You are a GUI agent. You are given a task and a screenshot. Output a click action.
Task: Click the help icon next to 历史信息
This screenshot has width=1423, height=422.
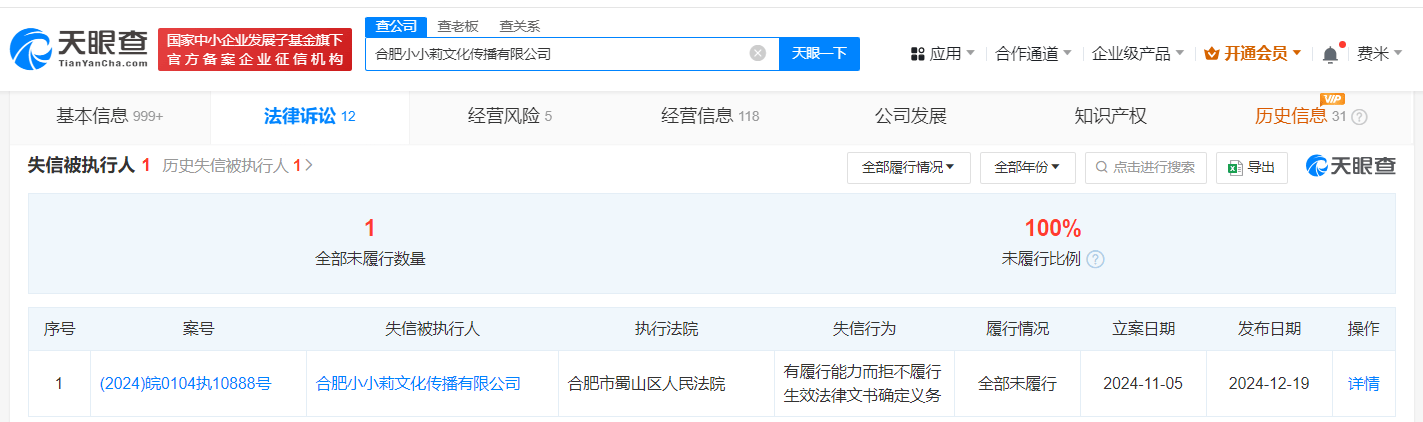tap(1359, 117)
